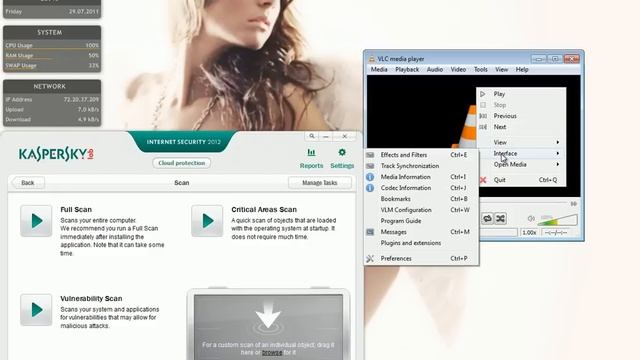Open the VLC Audio menu

pos(435,69)
